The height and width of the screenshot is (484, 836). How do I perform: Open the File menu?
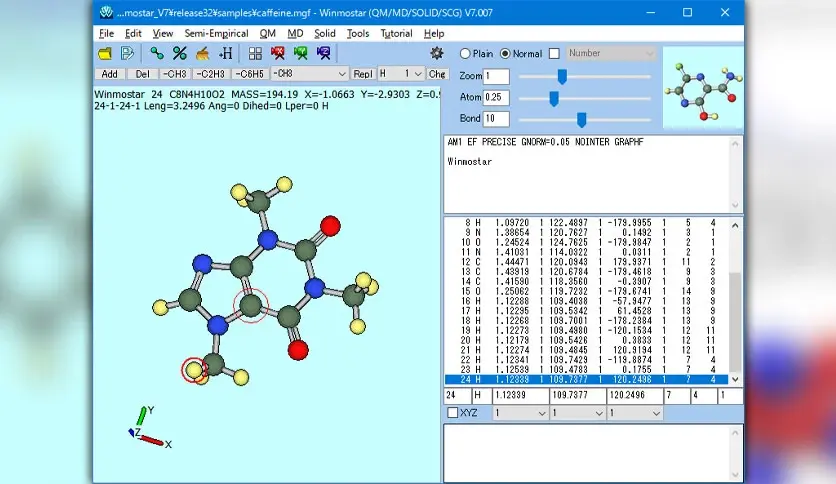coord(107,34)
